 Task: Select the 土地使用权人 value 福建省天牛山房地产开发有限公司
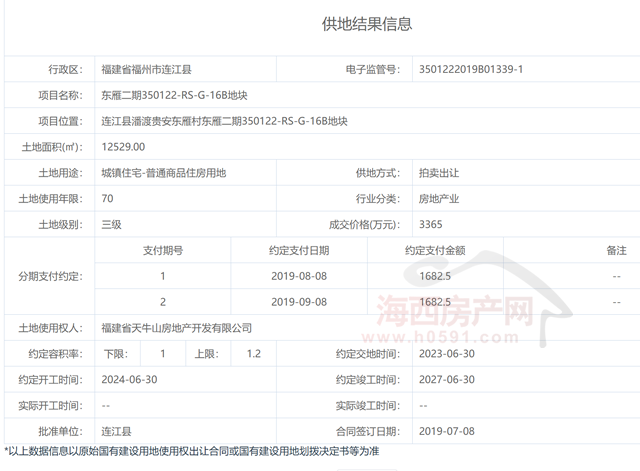coord(176,328)
